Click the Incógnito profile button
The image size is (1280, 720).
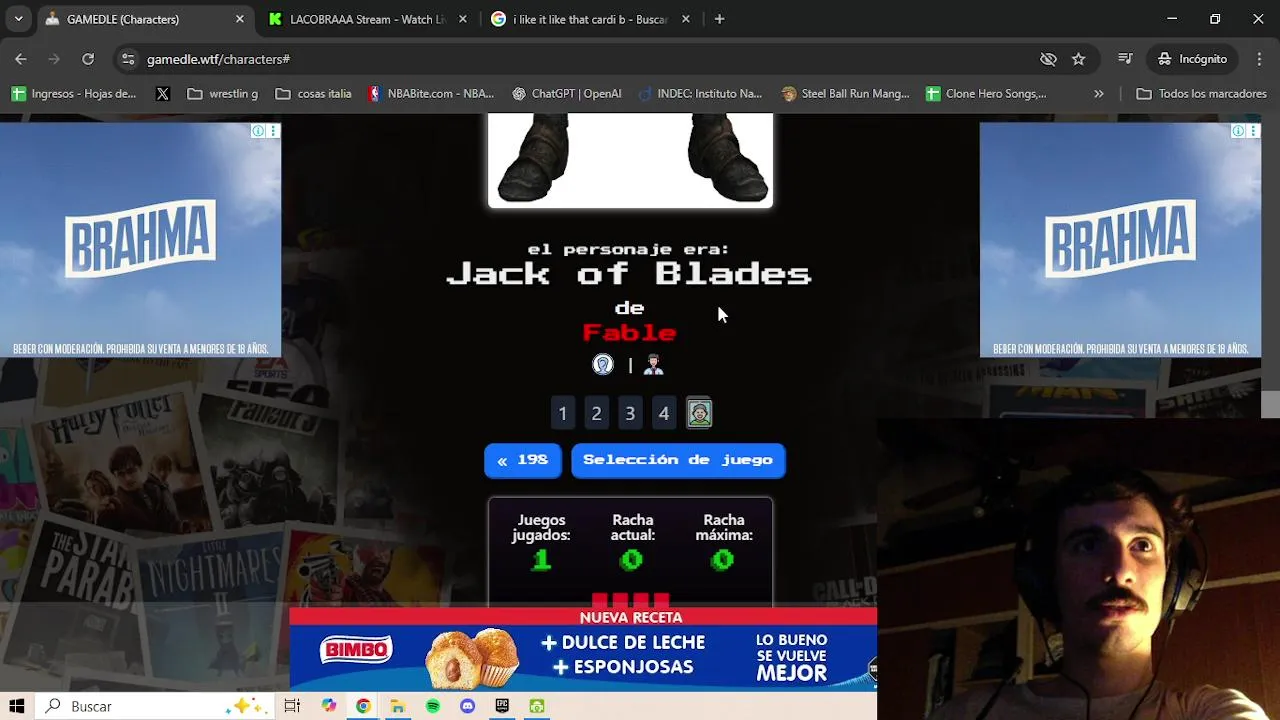pos(1192,59)
